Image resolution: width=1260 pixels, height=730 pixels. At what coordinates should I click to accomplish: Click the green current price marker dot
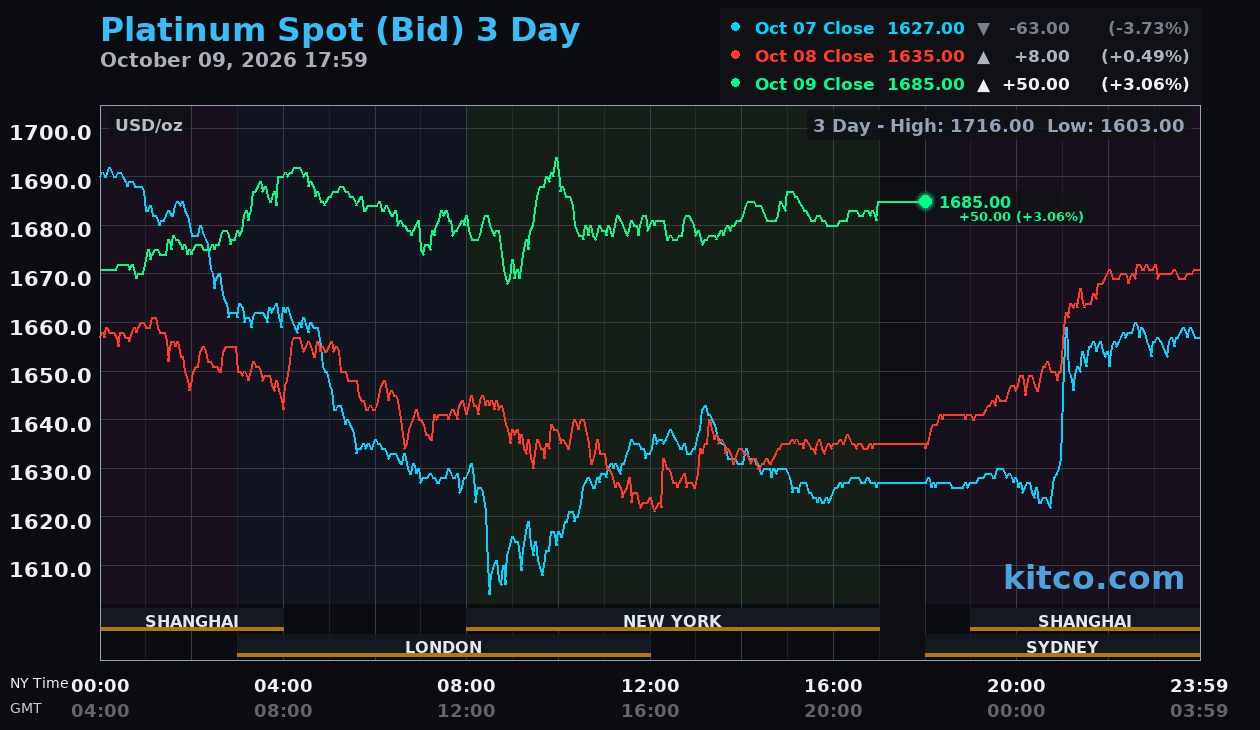pos(925,202)
